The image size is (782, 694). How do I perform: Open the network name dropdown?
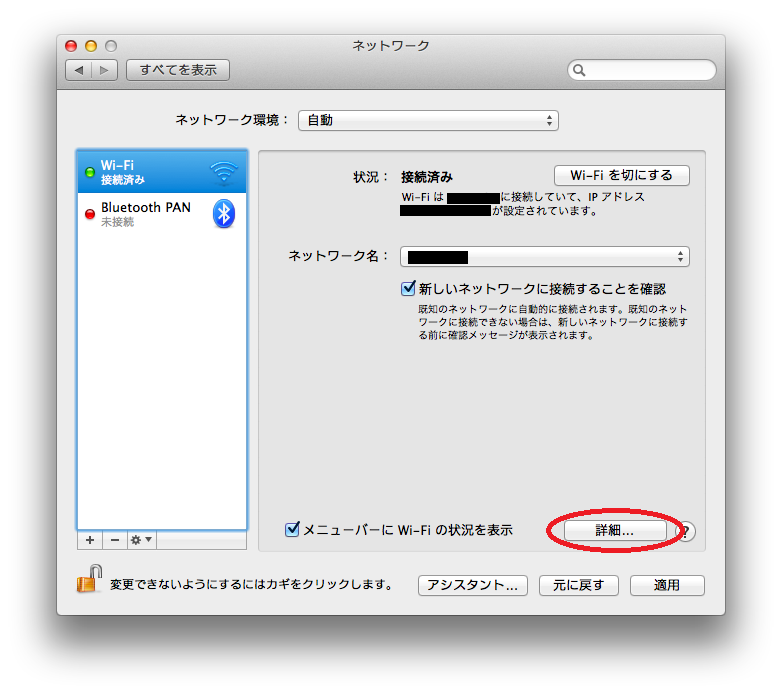[545, 257]
